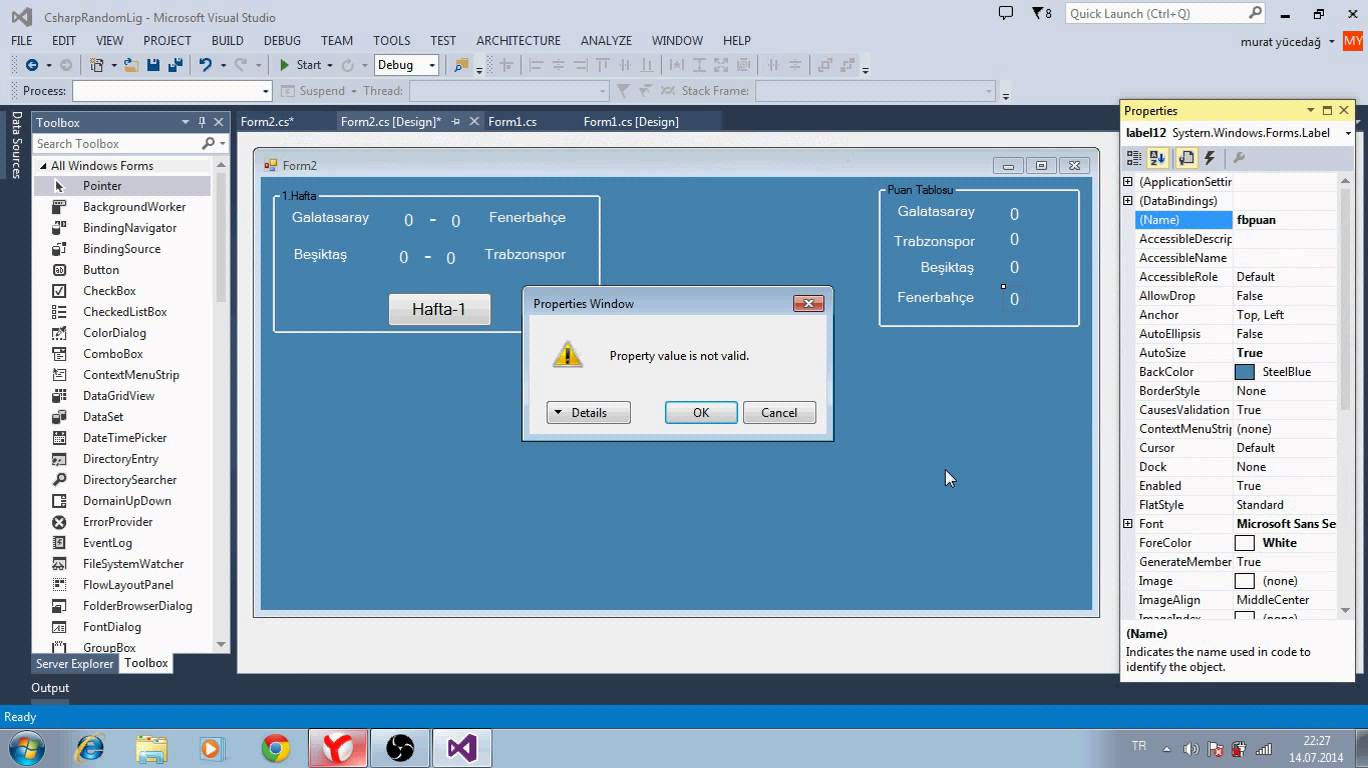The image size is (1368, 768).
Task: Expand the (DataBindings) property
Action: click(x=1128, y=201)
